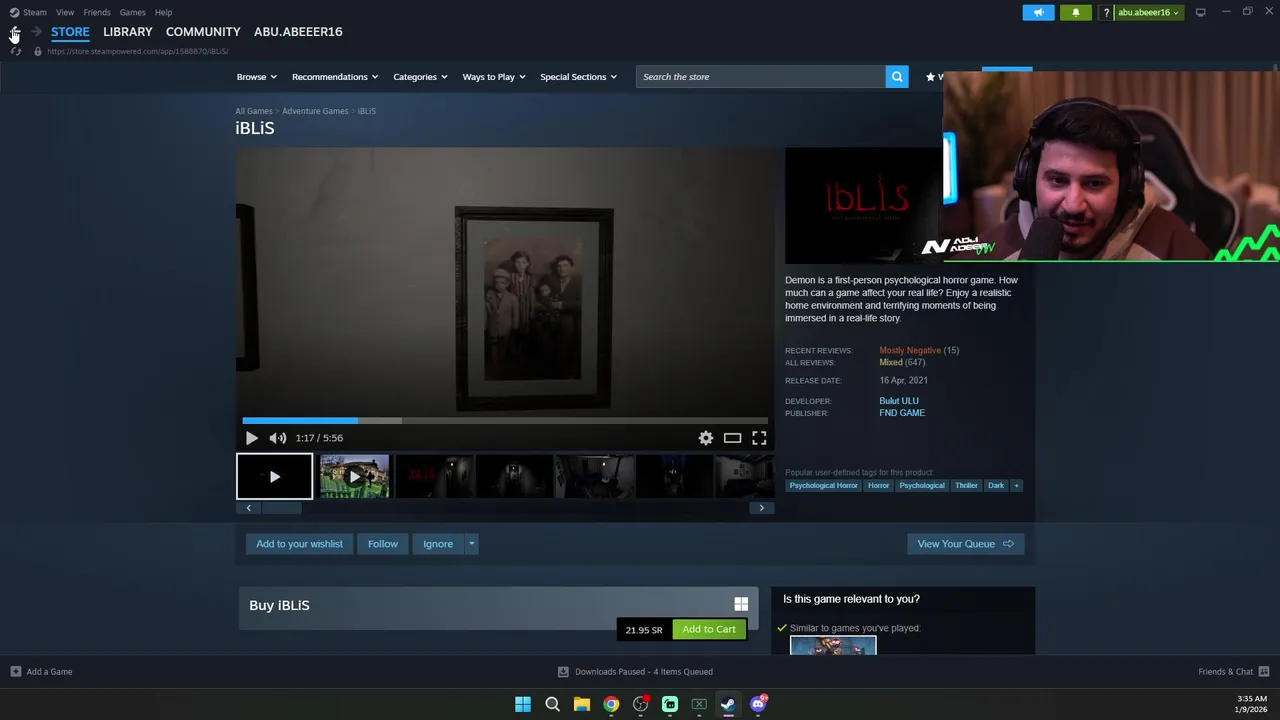Click the store search magnifier button
Viewport: 1280px width, 720px height.
[897, 77]
